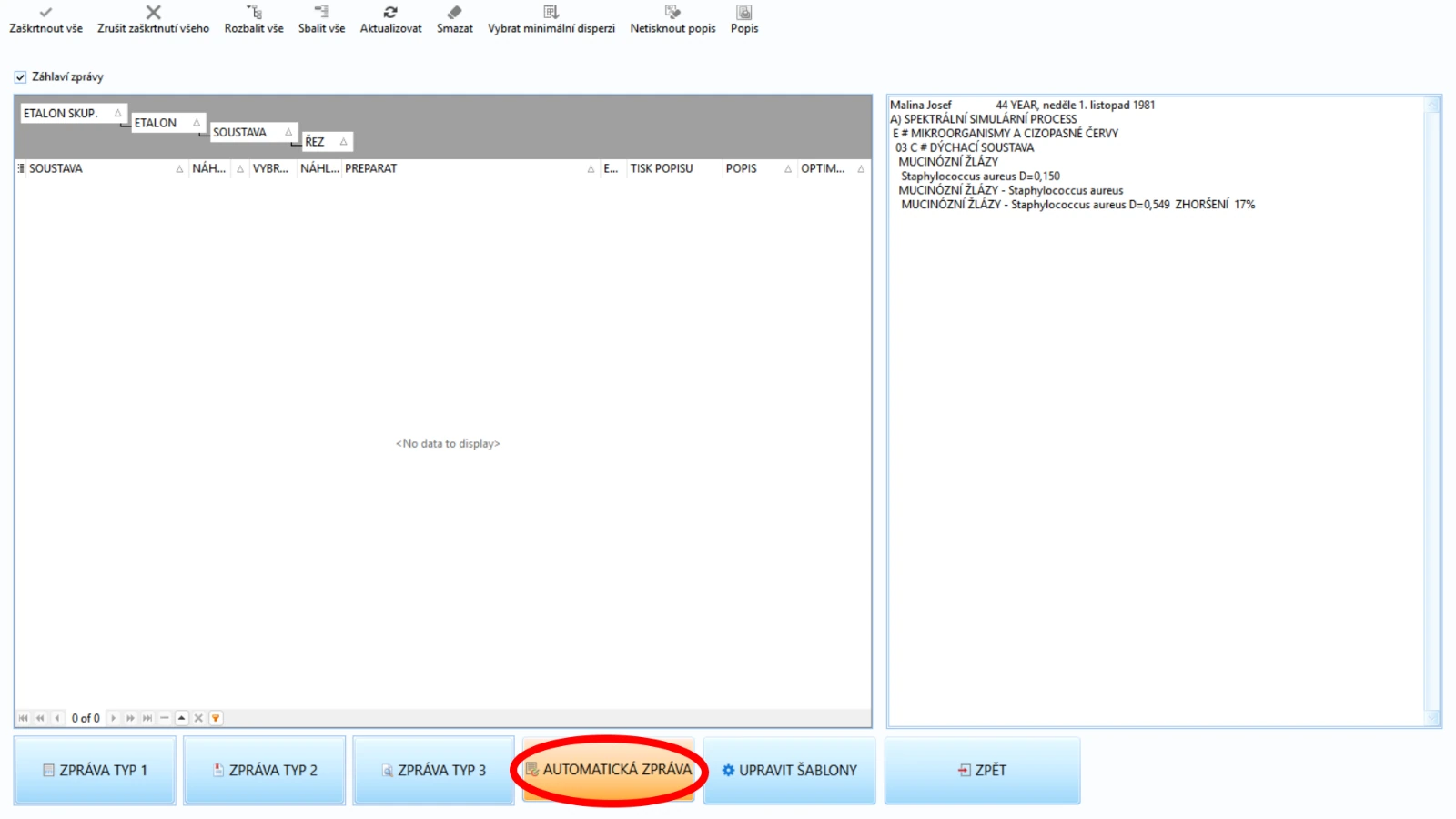
Task: Click the Zrušit zaškrtnutí všeho X icon
Action: click(153, 12)
